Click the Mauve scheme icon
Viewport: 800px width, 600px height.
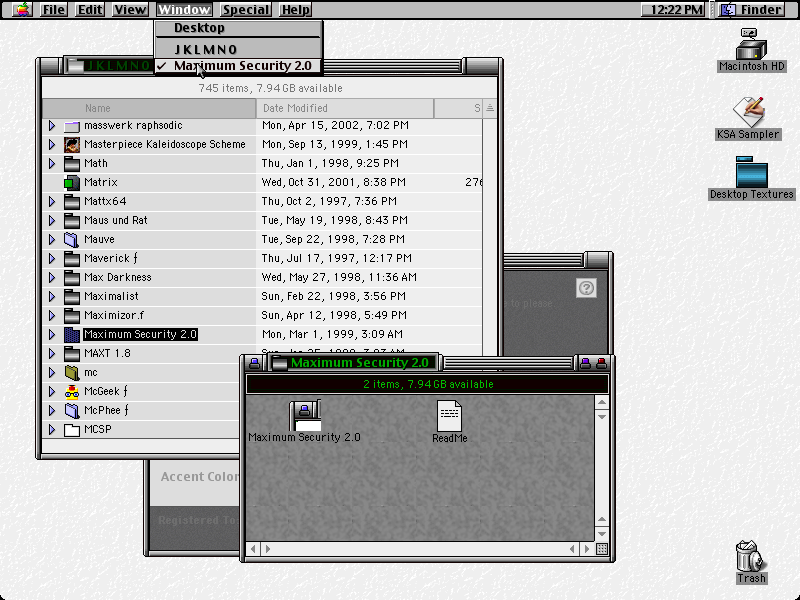72,239
